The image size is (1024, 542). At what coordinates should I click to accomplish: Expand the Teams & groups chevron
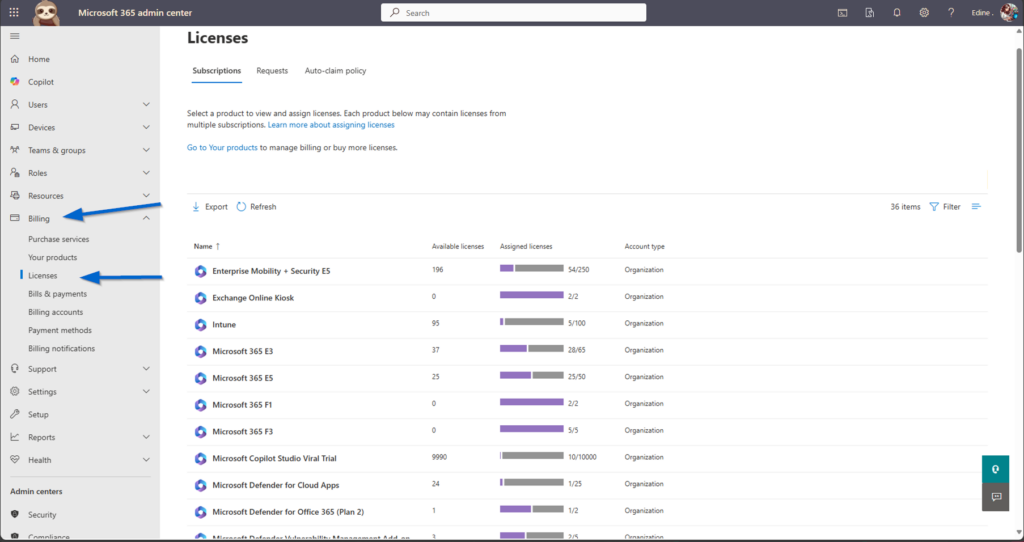tap(146, 150)
